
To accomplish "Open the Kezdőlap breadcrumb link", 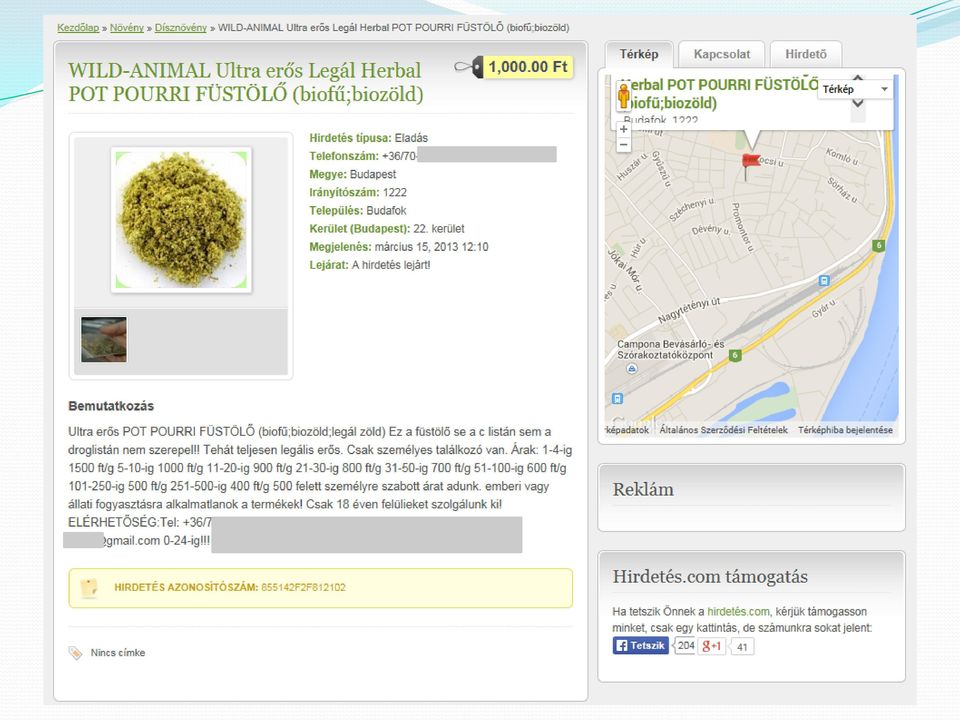I will (78, 28).
